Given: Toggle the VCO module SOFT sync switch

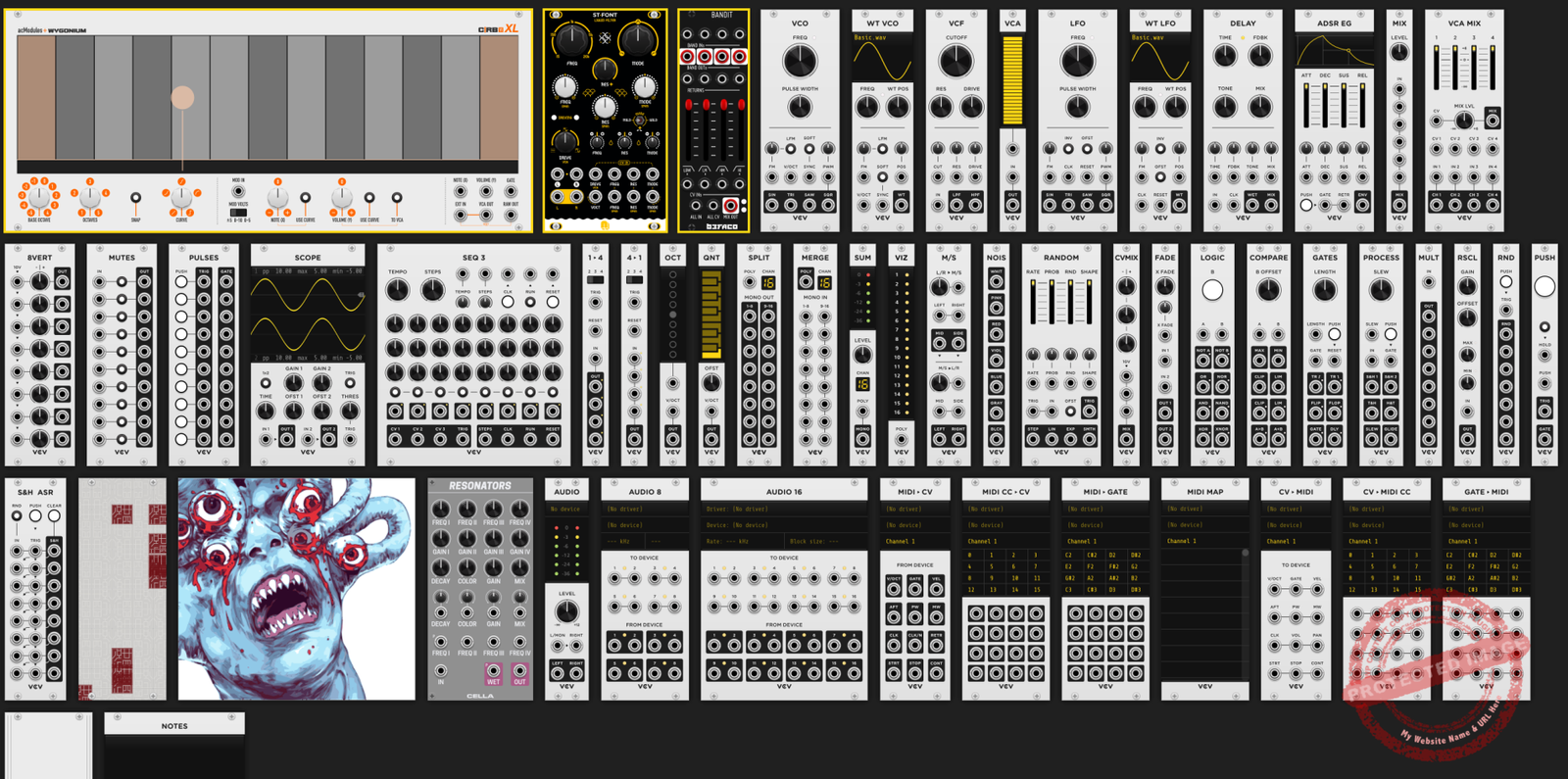Looking at the screenshot, I should click(x=809, y=149).
